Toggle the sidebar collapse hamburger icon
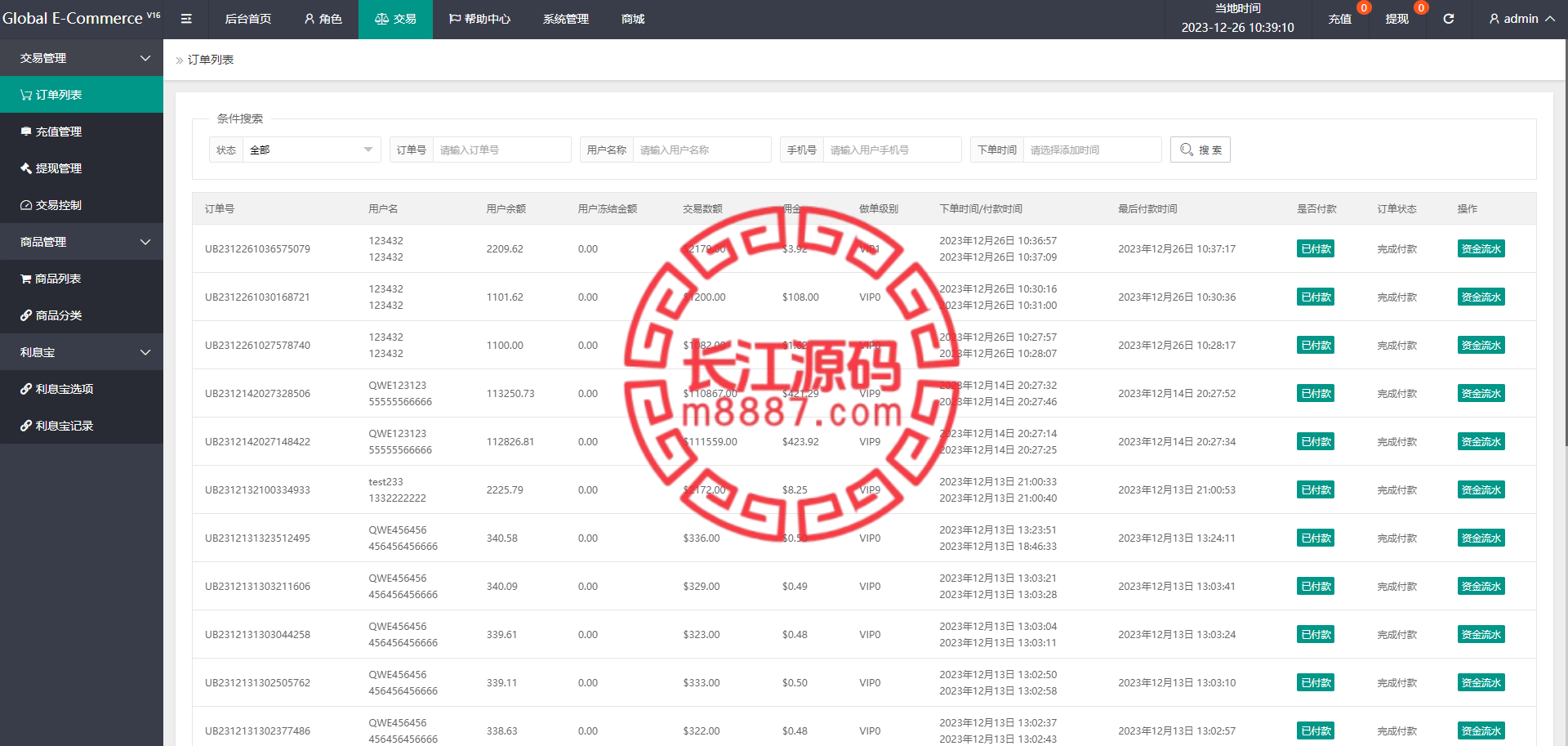 (186, 19)
